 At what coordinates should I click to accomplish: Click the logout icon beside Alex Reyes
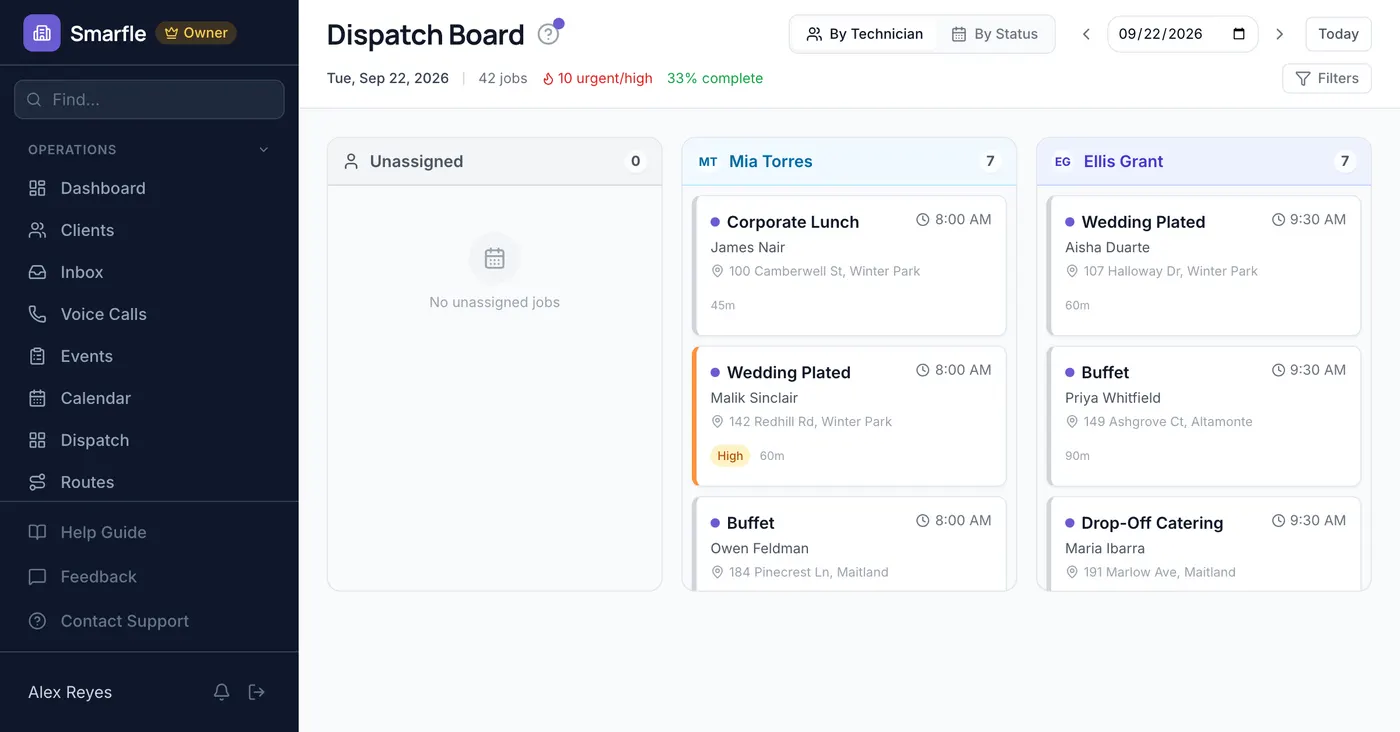click(257, 692)
